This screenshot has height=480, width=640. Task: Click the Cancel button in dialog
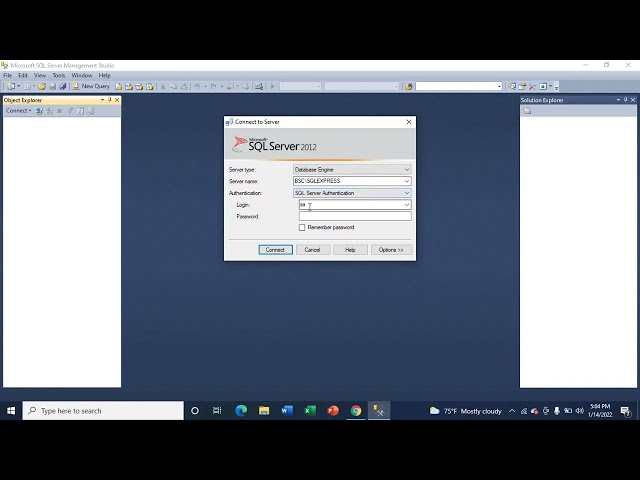click(312, 250)
